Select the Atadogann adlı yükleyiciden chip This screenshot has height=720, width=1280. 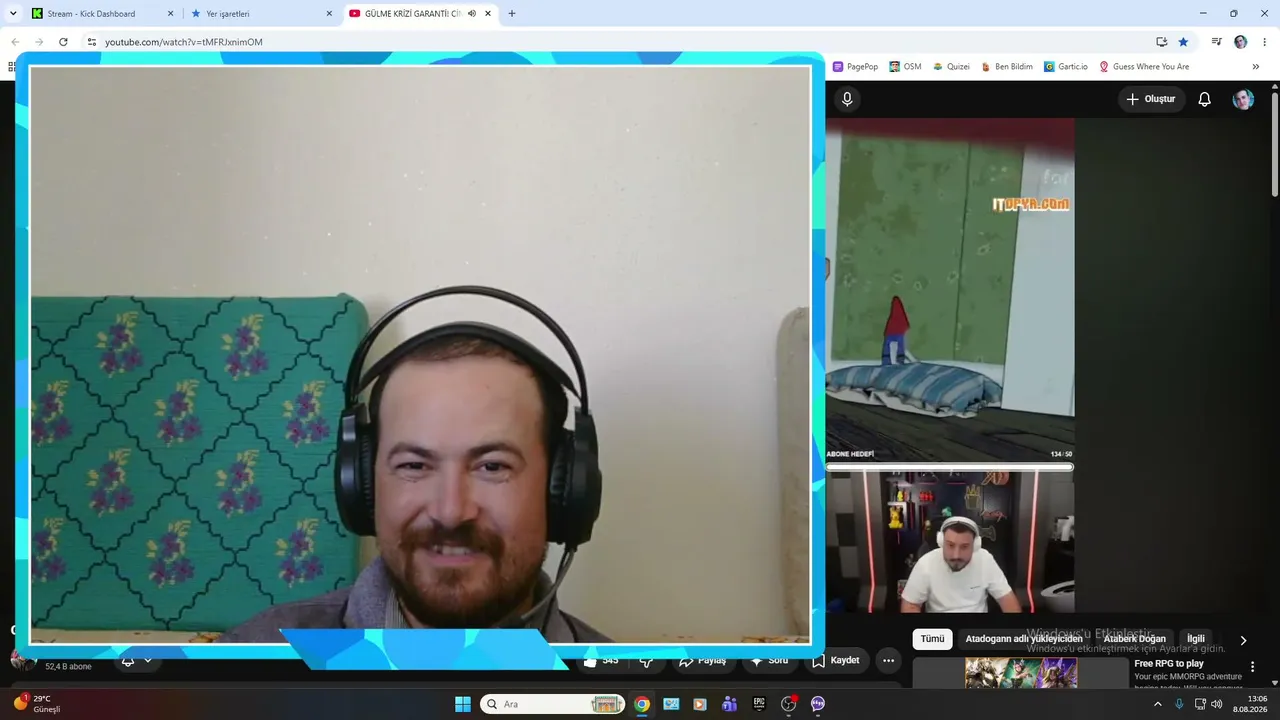click(1024, 639)
